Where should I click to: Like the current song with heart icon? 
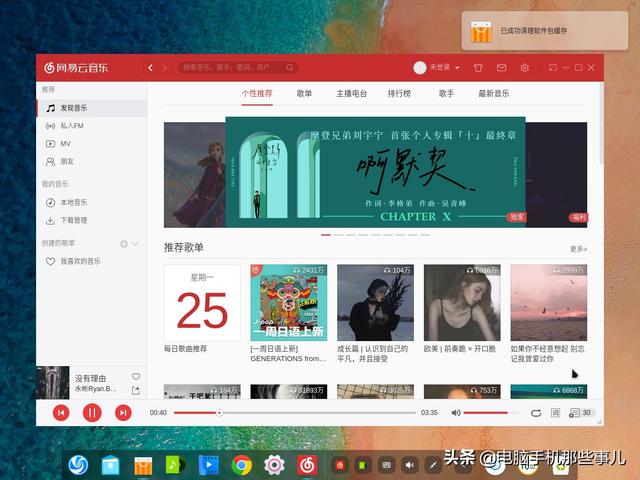click(136, 377)
